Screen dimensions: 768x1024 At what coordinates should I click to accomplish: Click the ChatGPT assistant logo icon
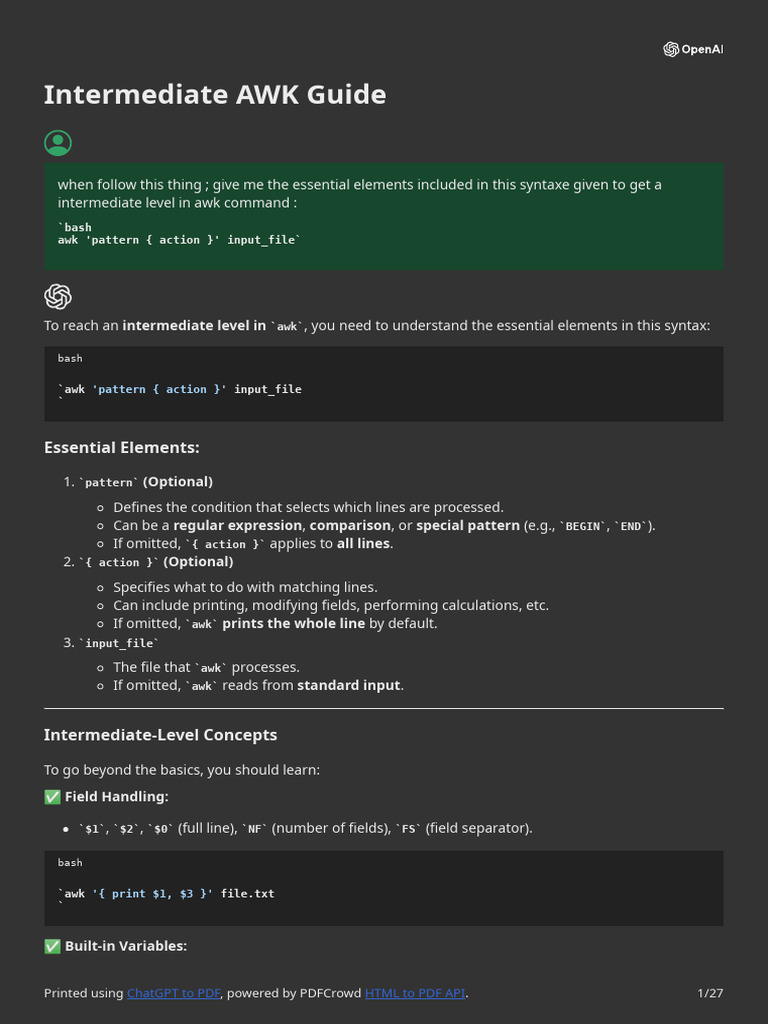click(58, 297)
